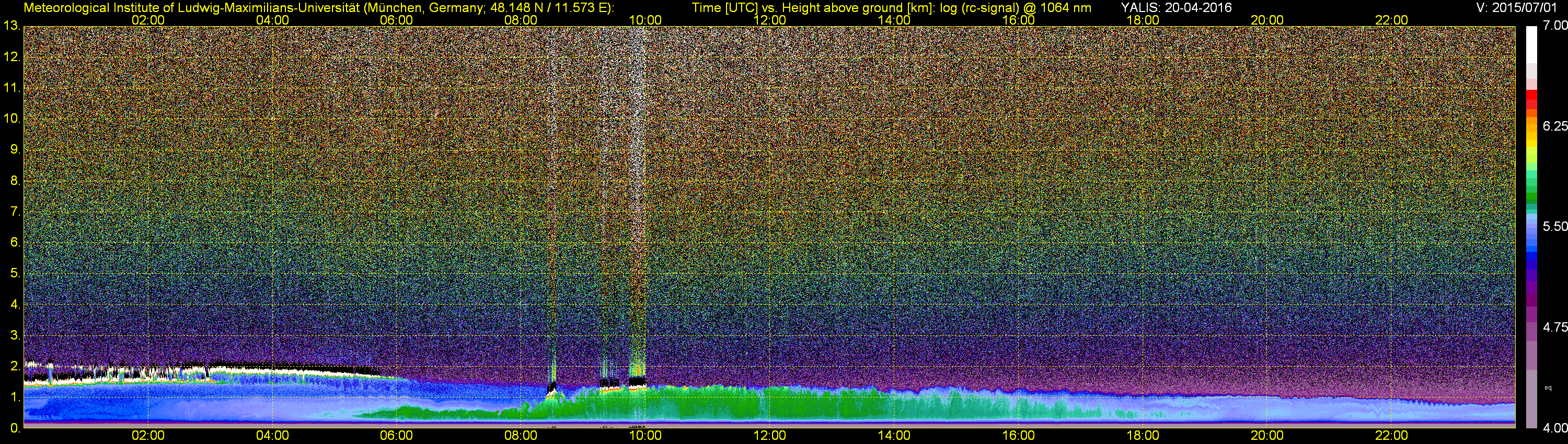The width and height of the screenshot is (1568, 444).
Task: Select the 18:00 tick on the bottom time axis
Action: tap(1143, 436)
